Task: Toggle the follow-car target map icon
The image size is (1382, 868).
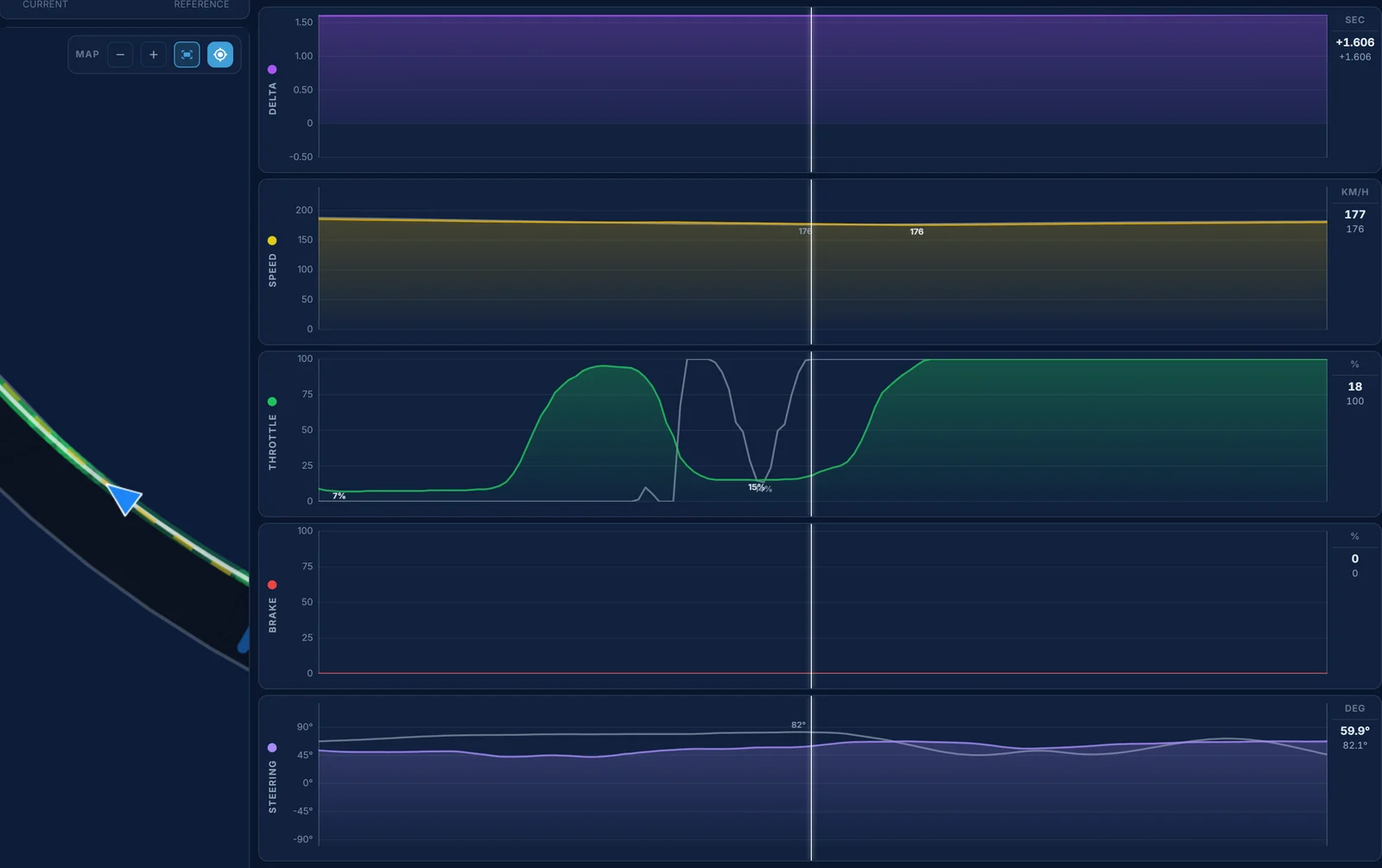Action: tap(220, 54)
